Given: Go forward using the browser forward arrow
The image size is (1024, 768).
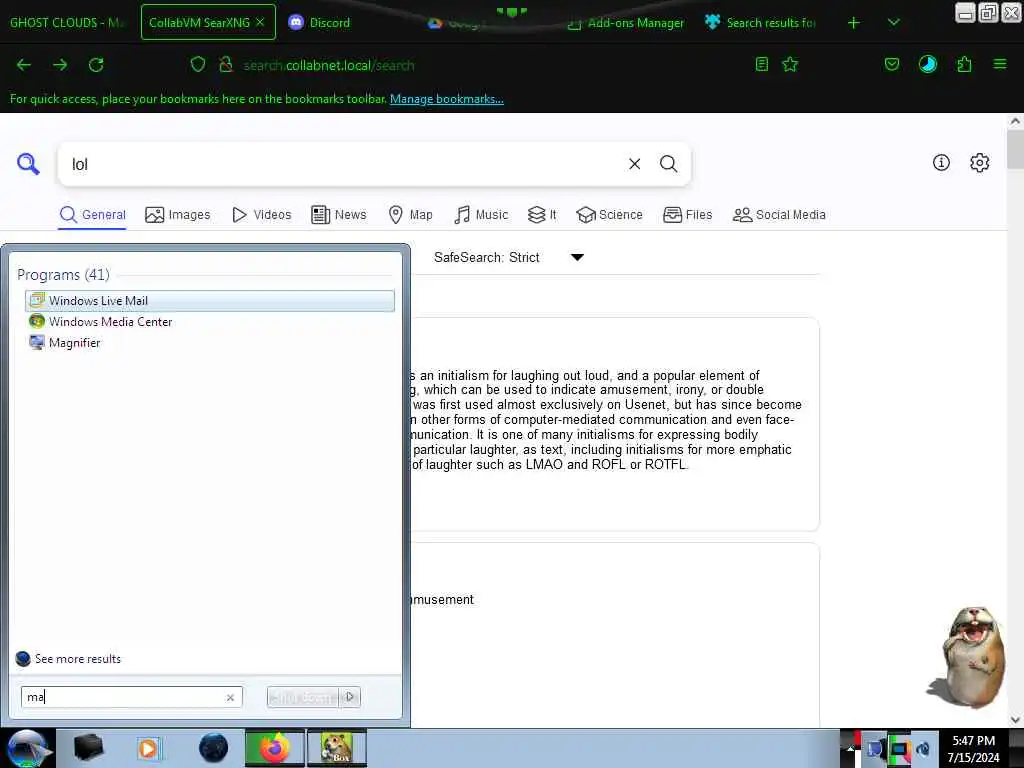Looking at the screenshot, I should click(60, 65).
